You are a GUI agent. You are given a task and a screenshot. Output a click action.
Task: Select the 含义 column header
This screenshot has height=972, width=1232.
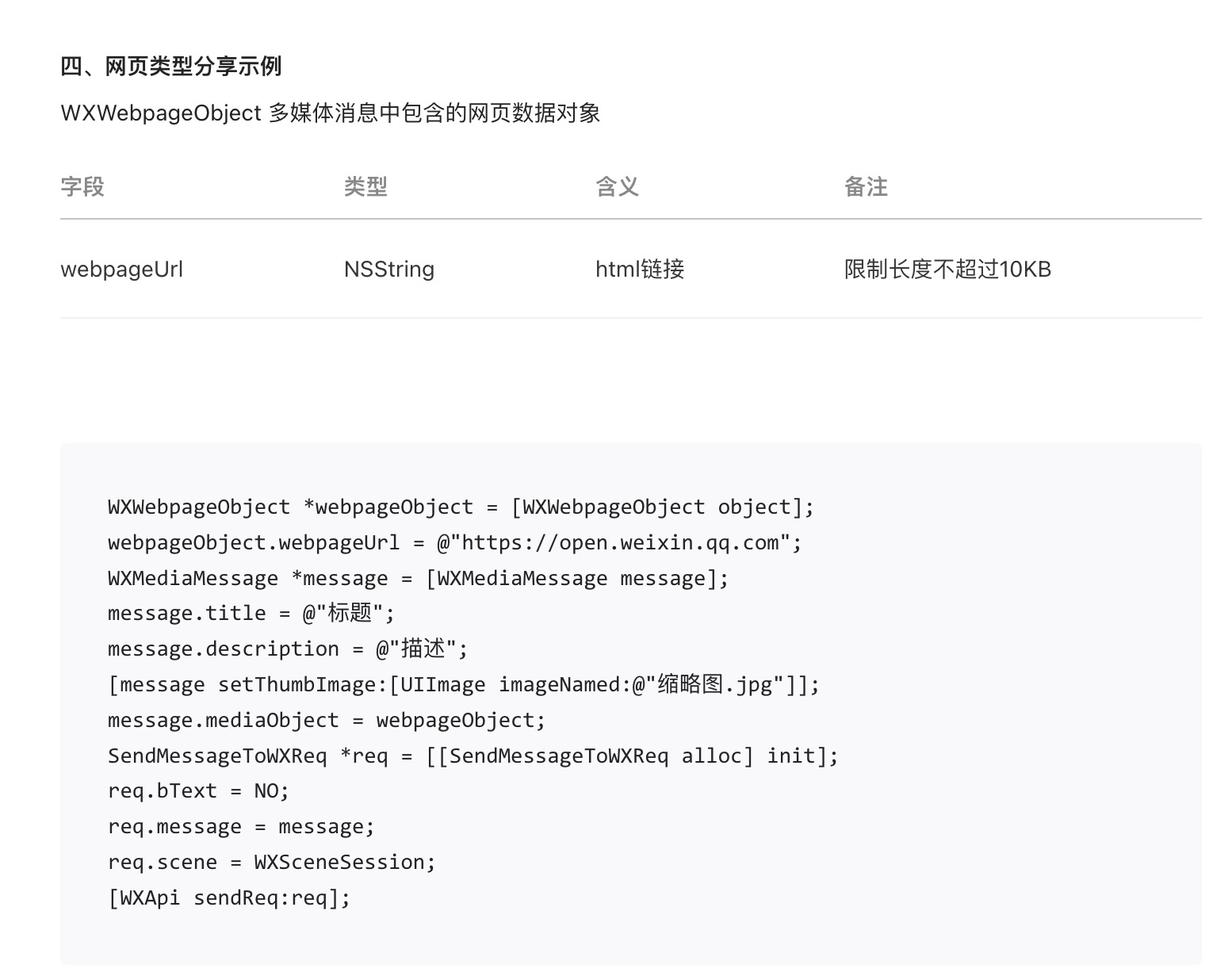(617, 187)
